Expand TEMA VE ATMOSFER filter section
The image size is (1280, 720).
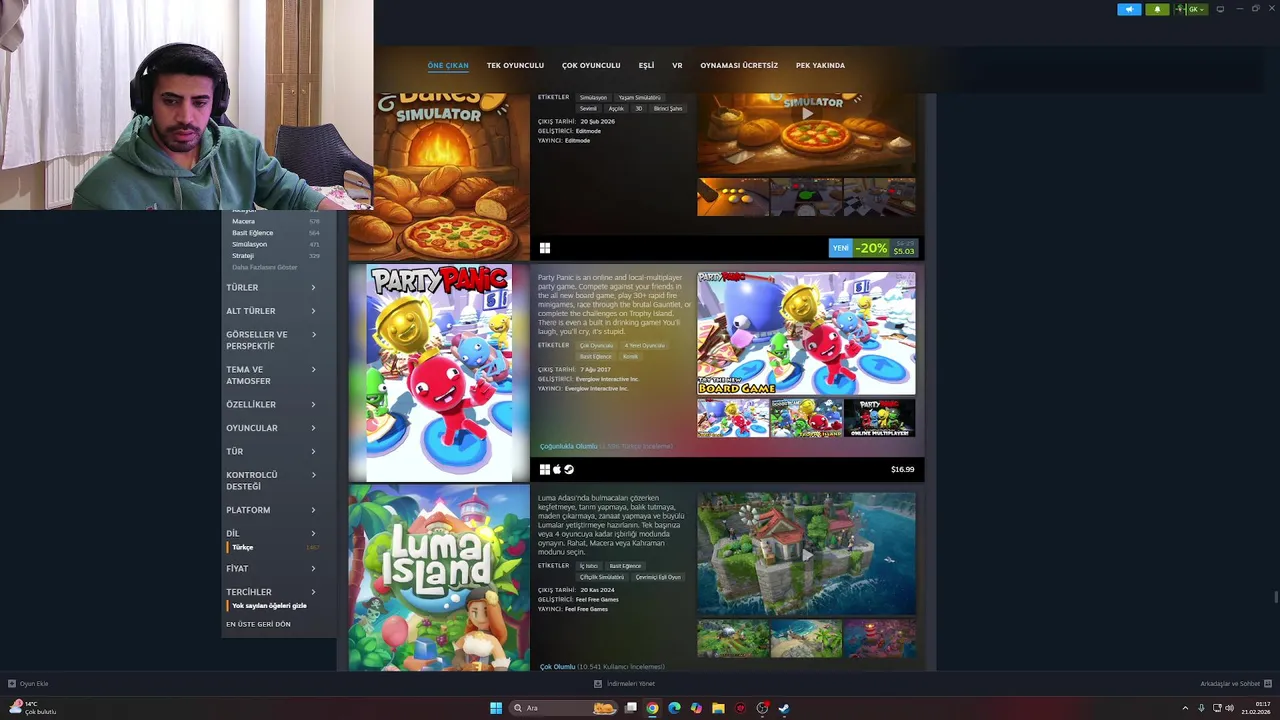[x=271, y=375]
